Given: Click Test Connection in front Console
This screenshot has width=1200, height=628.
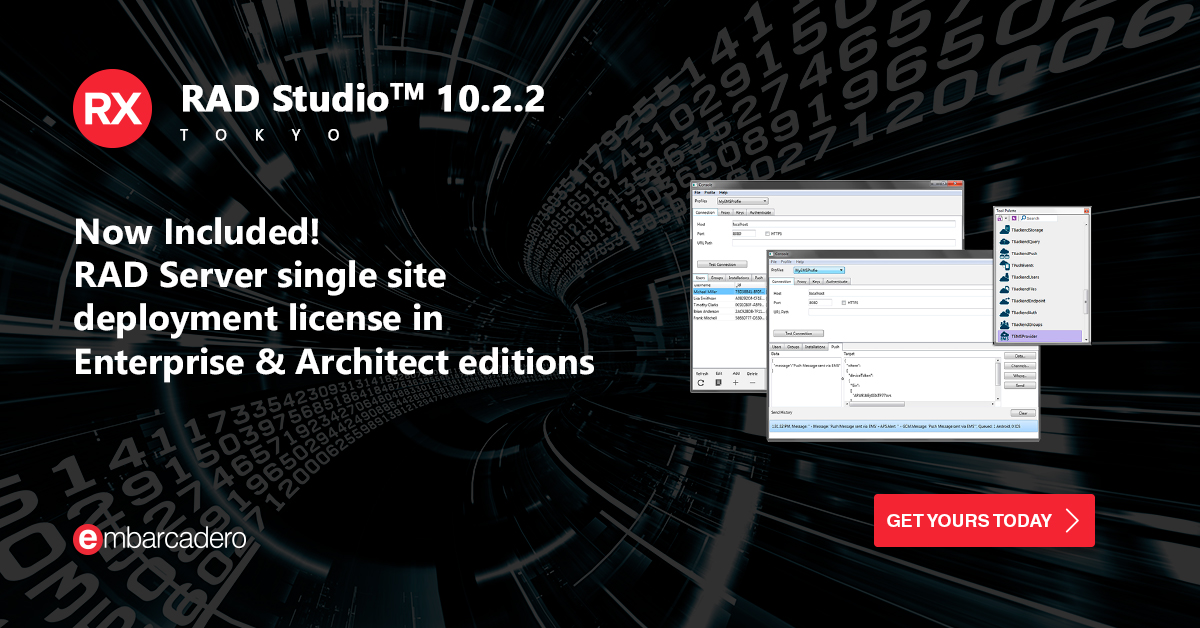Looking at the screenshot, I should point(798,333).
